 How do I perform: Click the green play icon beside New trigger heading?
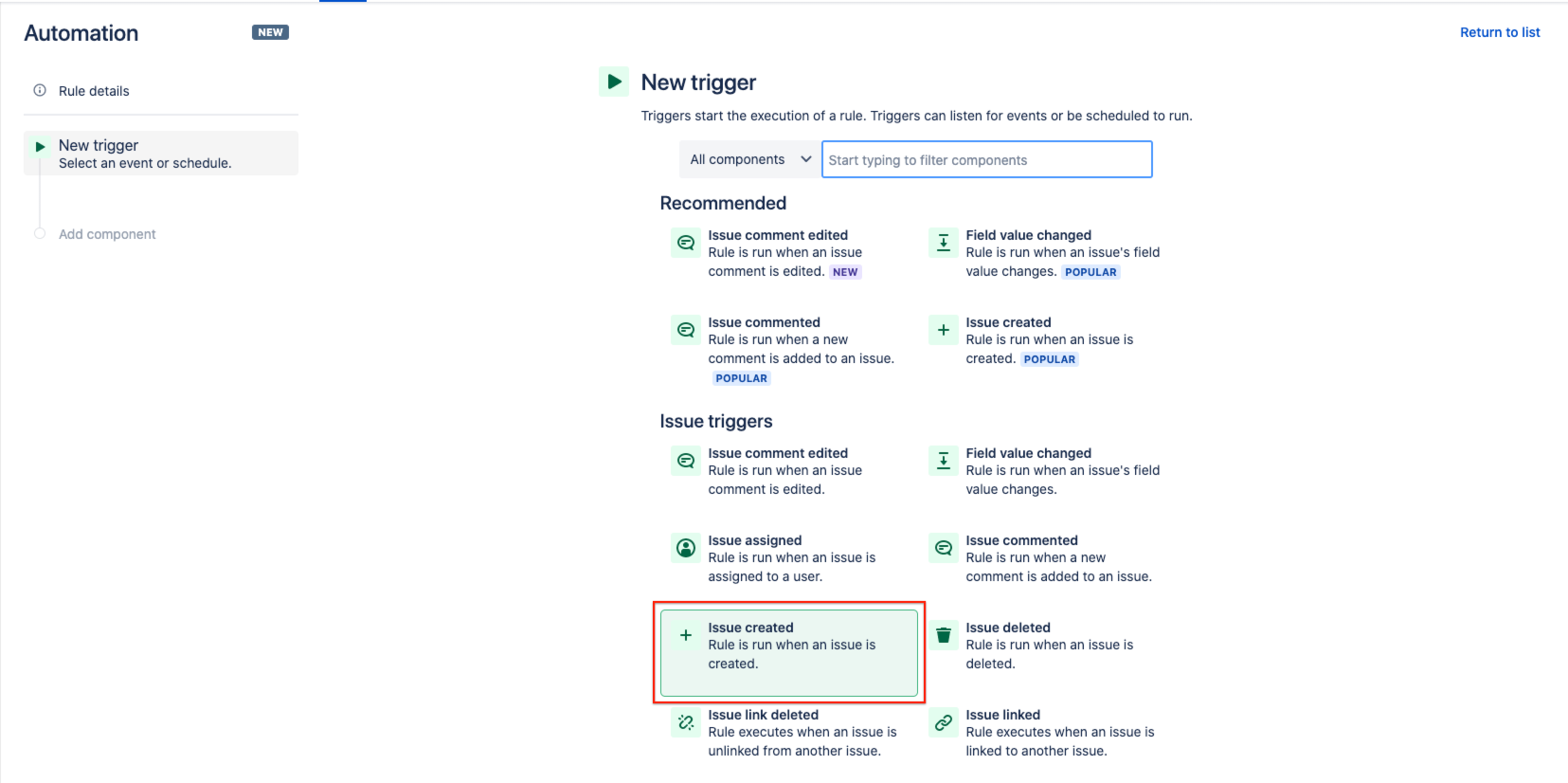pyautogui.click(x=614, y=82)
